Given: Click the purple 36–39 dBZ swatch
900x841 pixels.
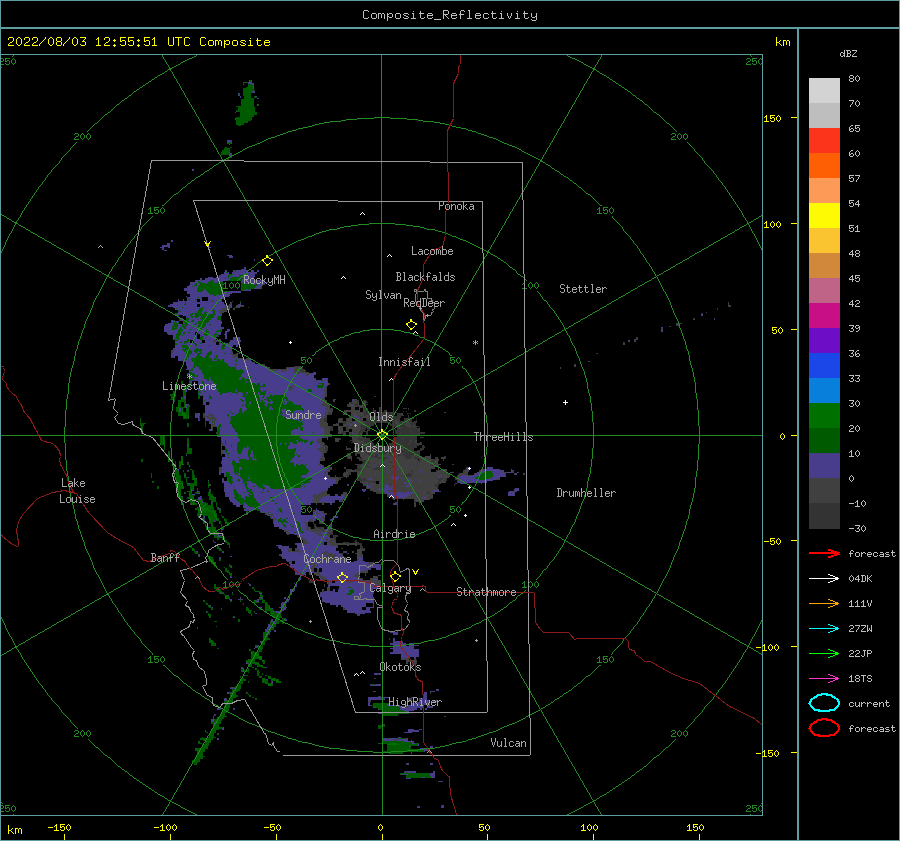Looking at the screenshot, I should (824, 340).
